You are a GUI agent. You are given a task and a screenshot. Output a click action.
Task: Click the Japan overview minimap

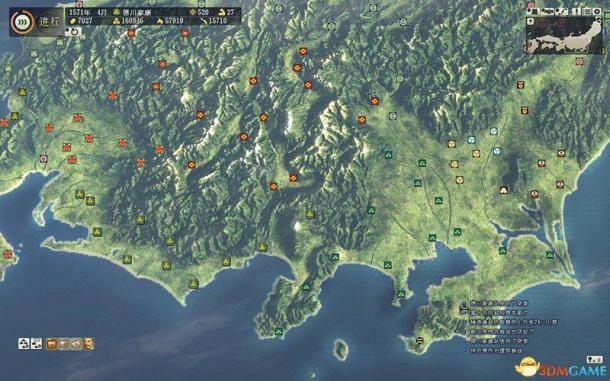[564, 35]
